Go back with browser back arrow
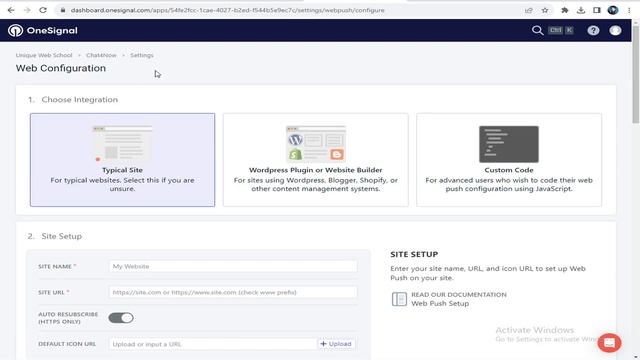The image size is (640, 360). pos(11,10)
